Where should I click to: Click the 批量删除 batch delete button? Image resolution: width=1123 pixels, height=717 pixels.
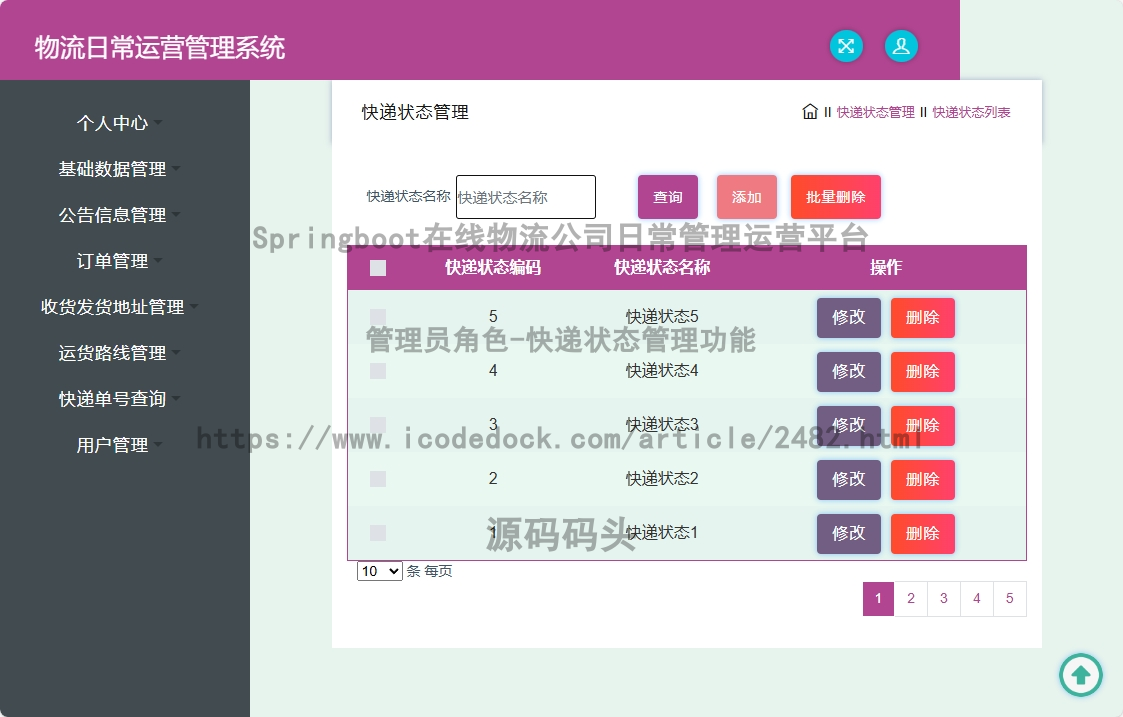(836, 197)
